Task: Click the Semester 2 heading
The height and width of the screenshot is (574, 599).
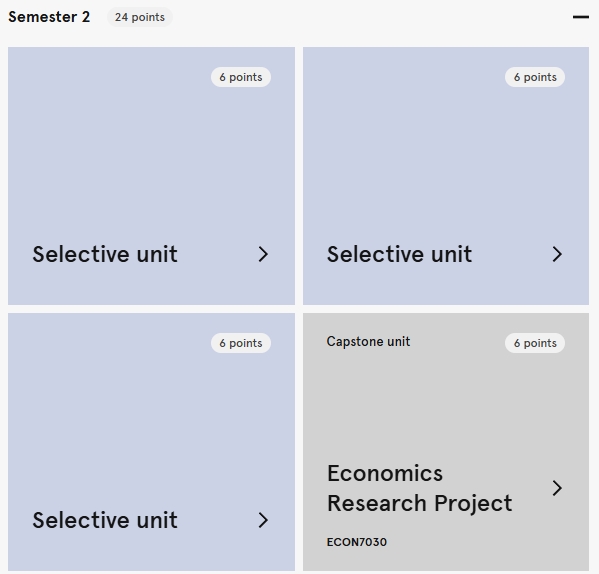Action: pyautogui.click(x=49, y=17)
